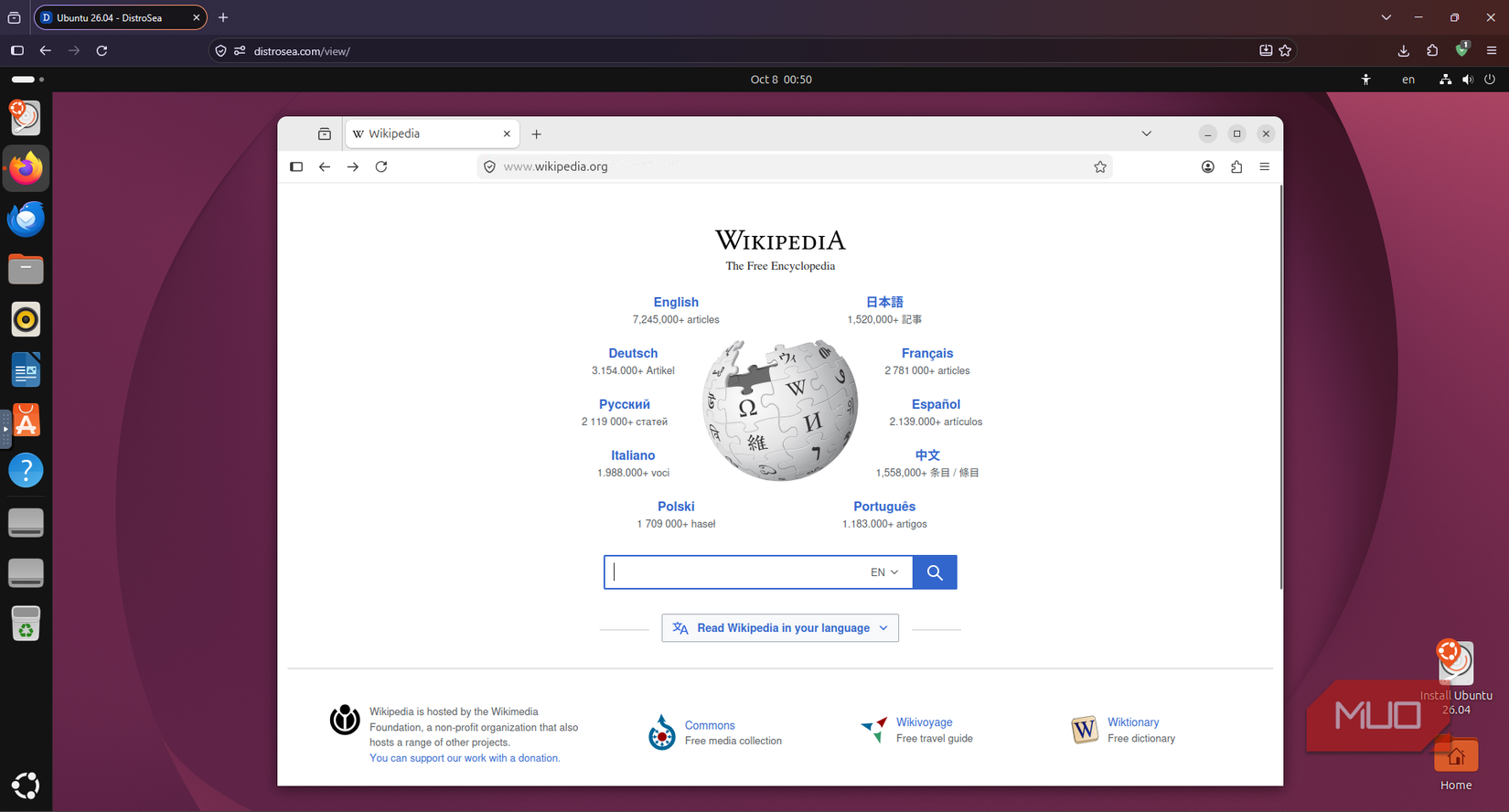Open Ubuntu accessibility menu in top bar
The width and height of the screenshot is (1509, 812).
[1366, 80]
